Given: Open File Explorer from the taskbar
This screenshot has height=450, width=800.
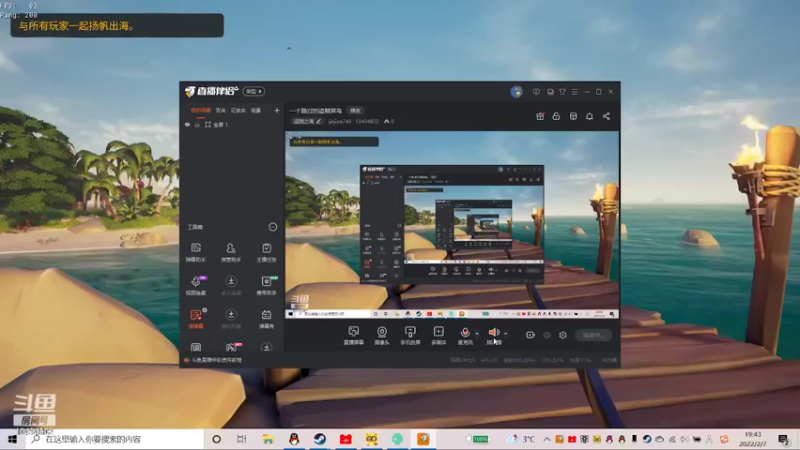Looking at the screenshot, I should 268,439.
